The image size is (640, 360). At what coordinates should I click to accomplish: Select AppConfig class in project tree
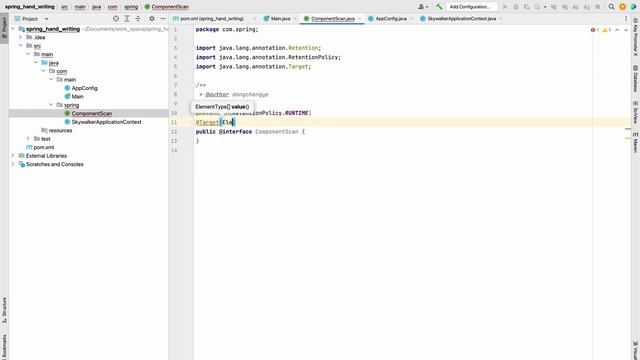click(84, 88)
